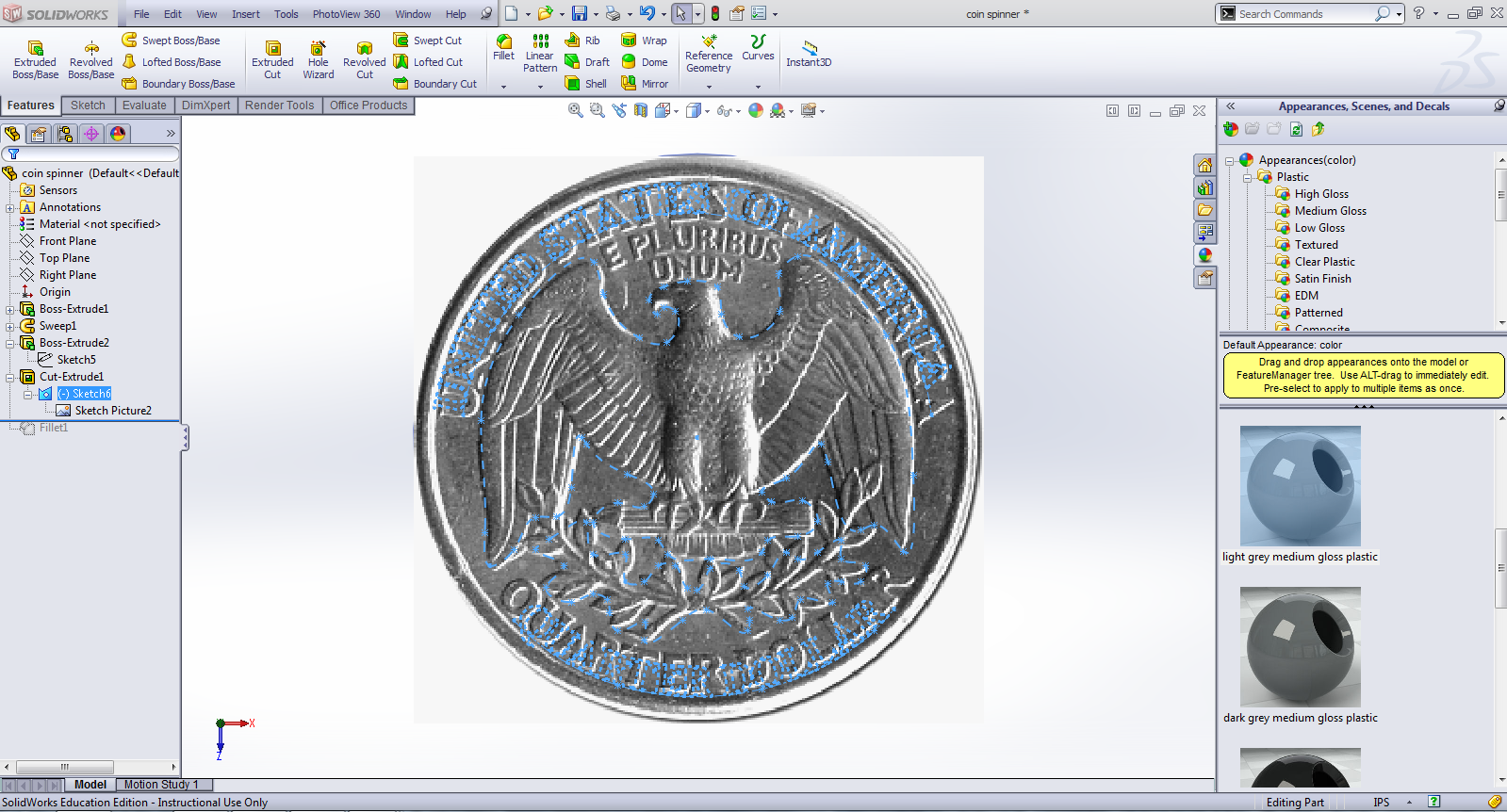This screenshot has width=1507, height=812.
Task: Choose dark grey medium gloss plastic swatch
Action: click(x=1300, y=647)
